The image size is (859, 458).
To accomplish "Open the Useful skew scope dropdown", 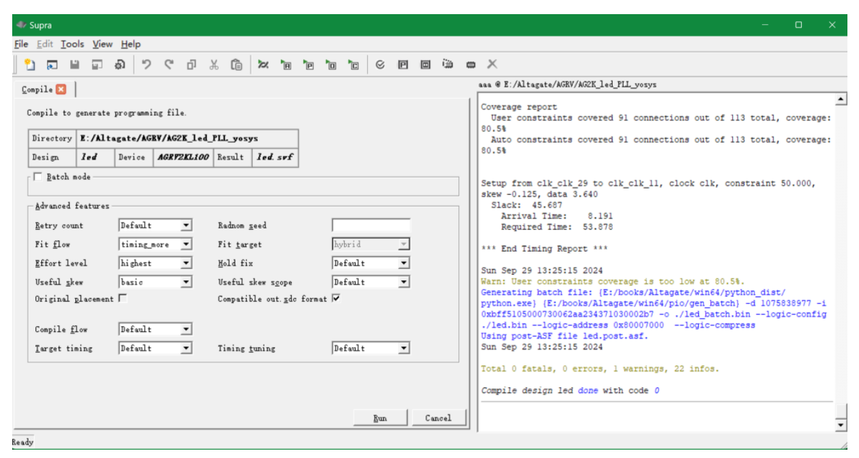I will [x=371, y=282].
